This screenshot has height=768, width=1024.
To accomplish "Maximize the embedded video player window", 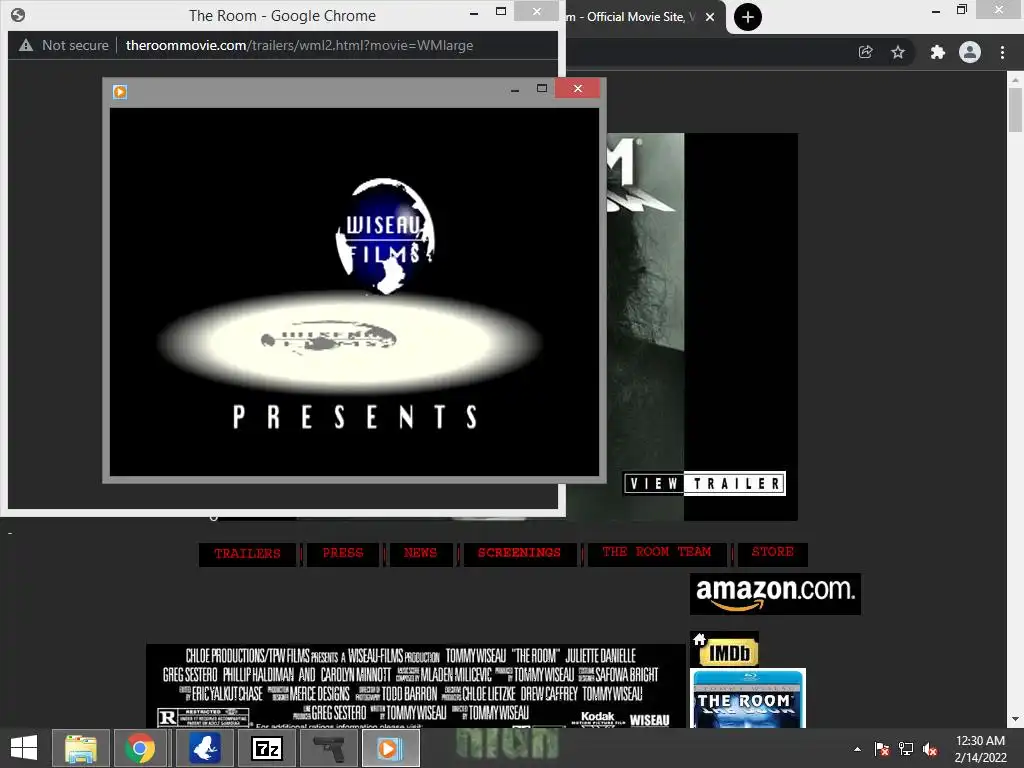I will pyautogui.click(x=542, y=88).
